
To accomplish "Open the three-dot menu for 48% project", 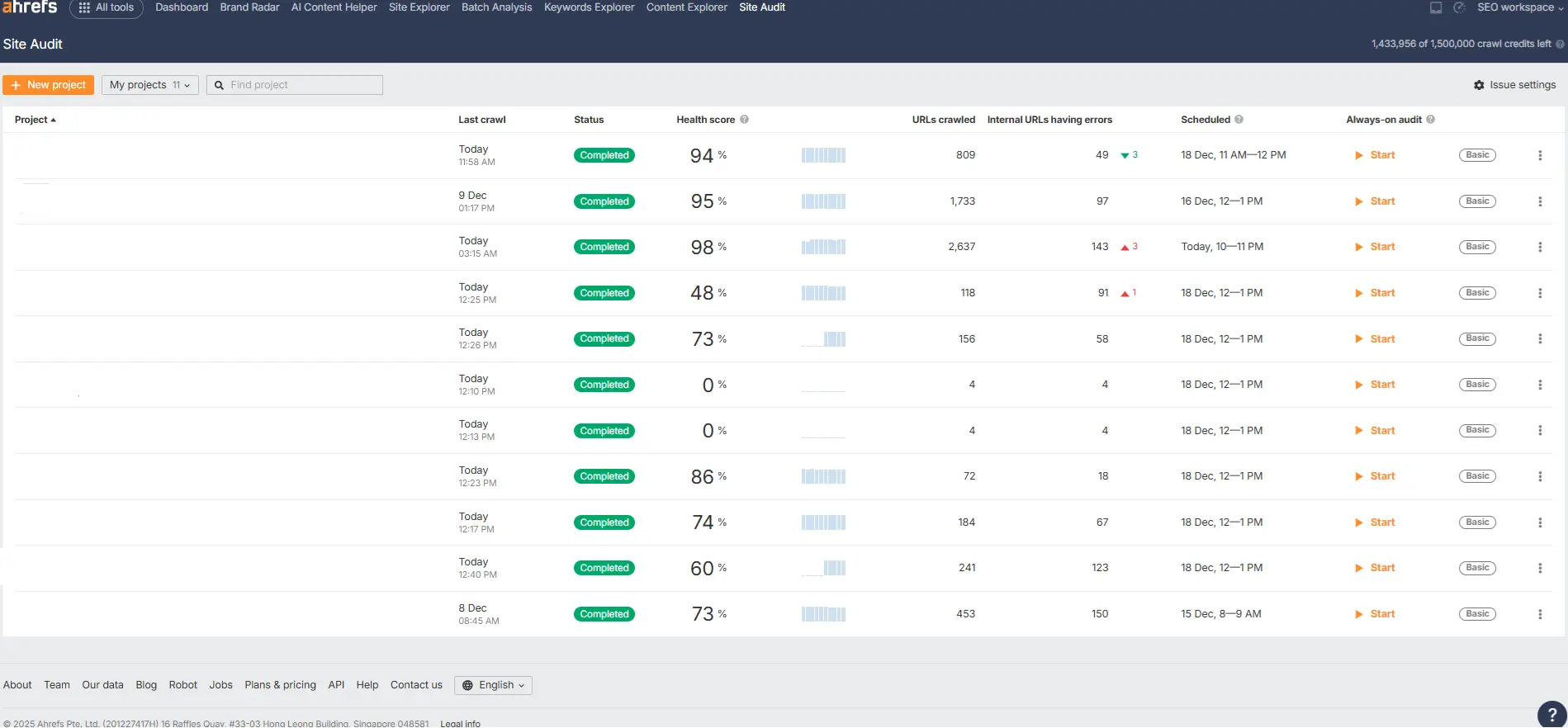I will pyautogui.click(x=1540, y=293).
